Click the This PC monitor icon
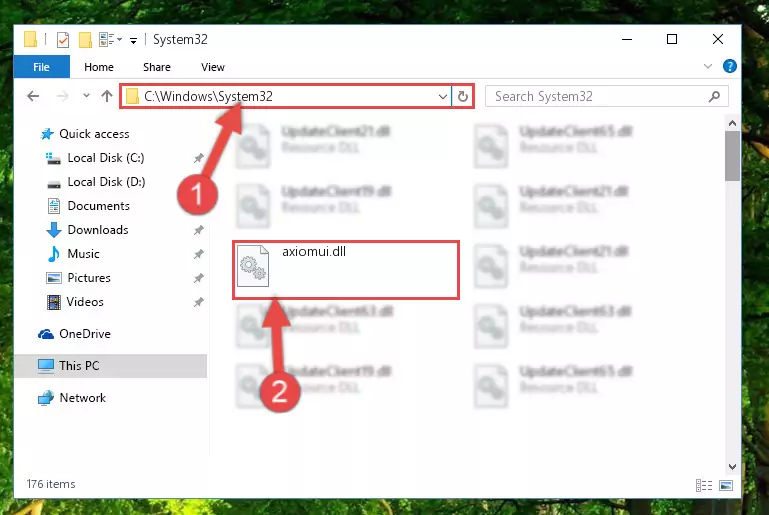The width and height of the screenshot is (769, 515). (46, 366)
